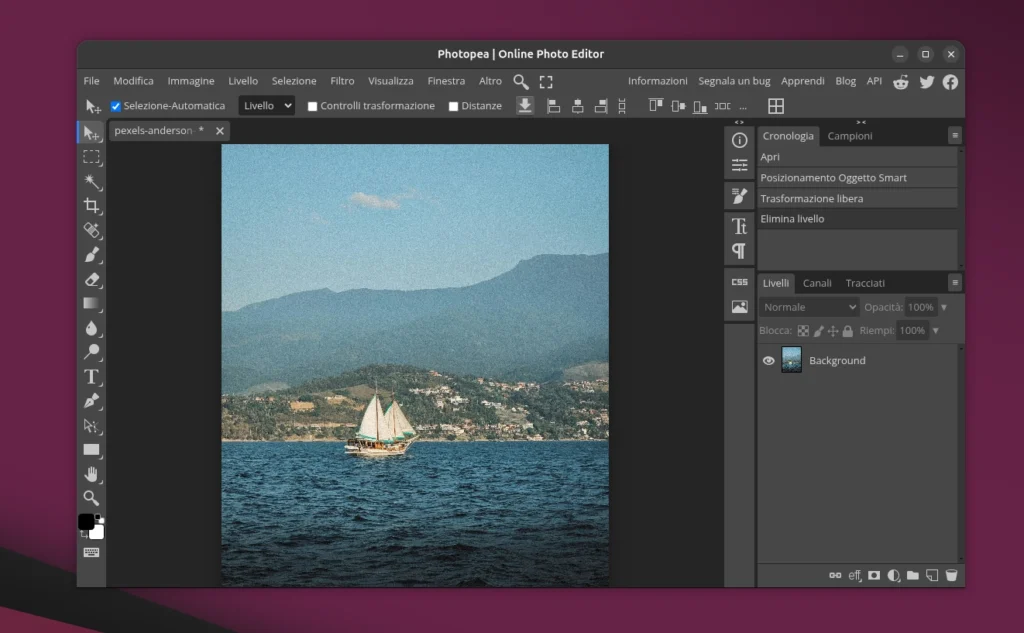This screenshot has width=1024, height=633.
Task: Select the Hand tool
Action: tap(91, 473)
